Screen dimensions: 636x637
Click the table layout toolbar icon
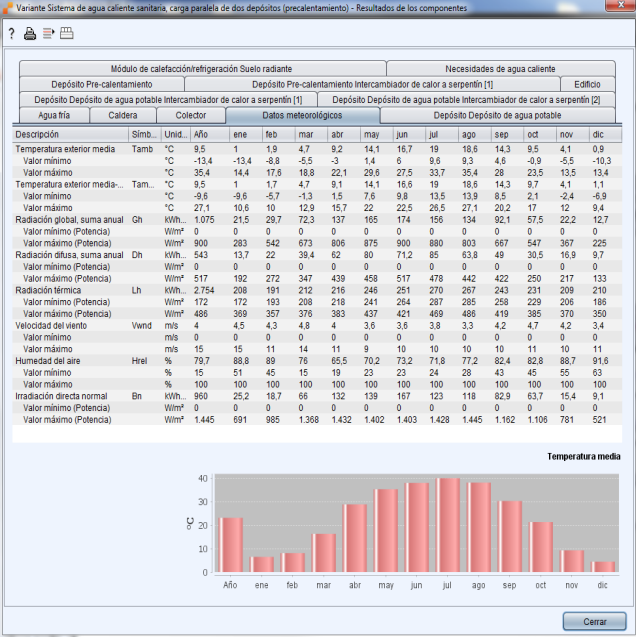[67, 33]
